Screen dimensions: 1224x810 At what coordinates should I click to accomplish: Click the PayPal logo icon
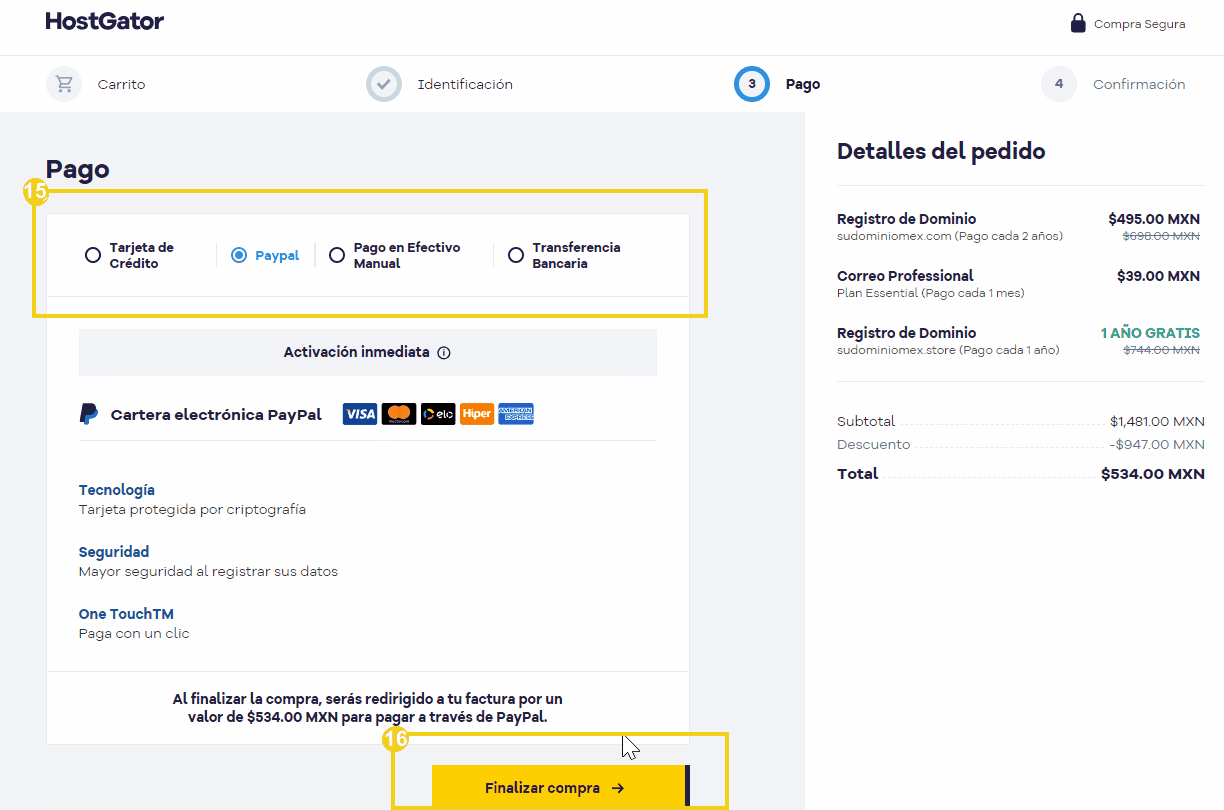click(89, 414)
